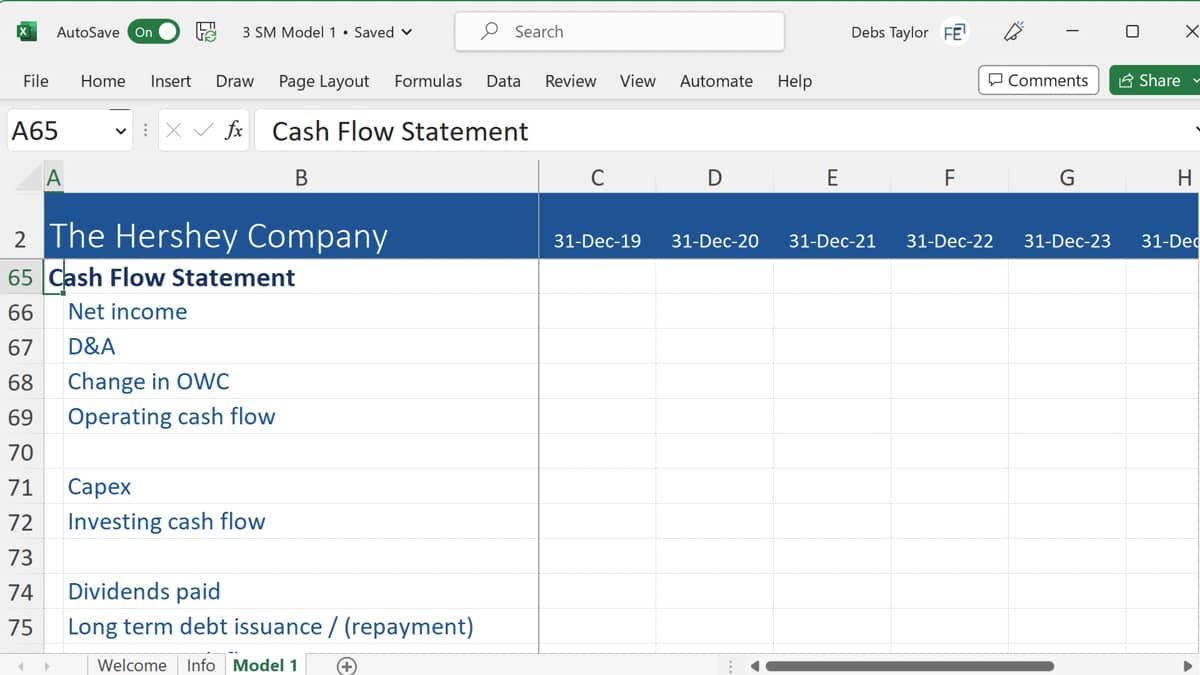This screenshot has width=1200, height=675.
Task: Open the Automate ribbon tab
Action: click(716, 81)
